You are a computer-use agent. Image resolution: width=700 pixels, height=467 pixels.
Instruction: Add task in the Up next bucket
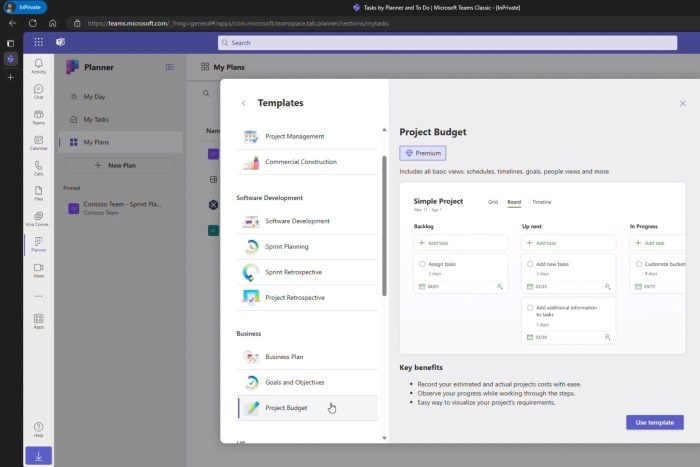pos(568,243)
